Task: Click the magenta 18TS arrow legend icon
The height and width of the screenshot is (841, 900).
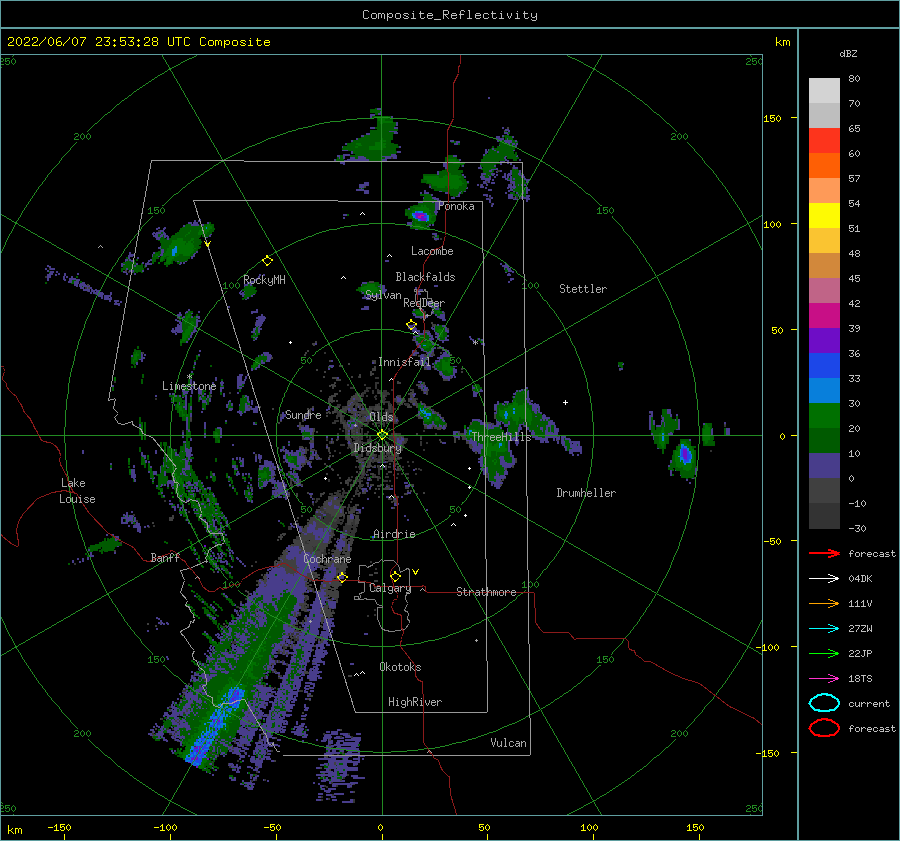Action: (824, 679)
